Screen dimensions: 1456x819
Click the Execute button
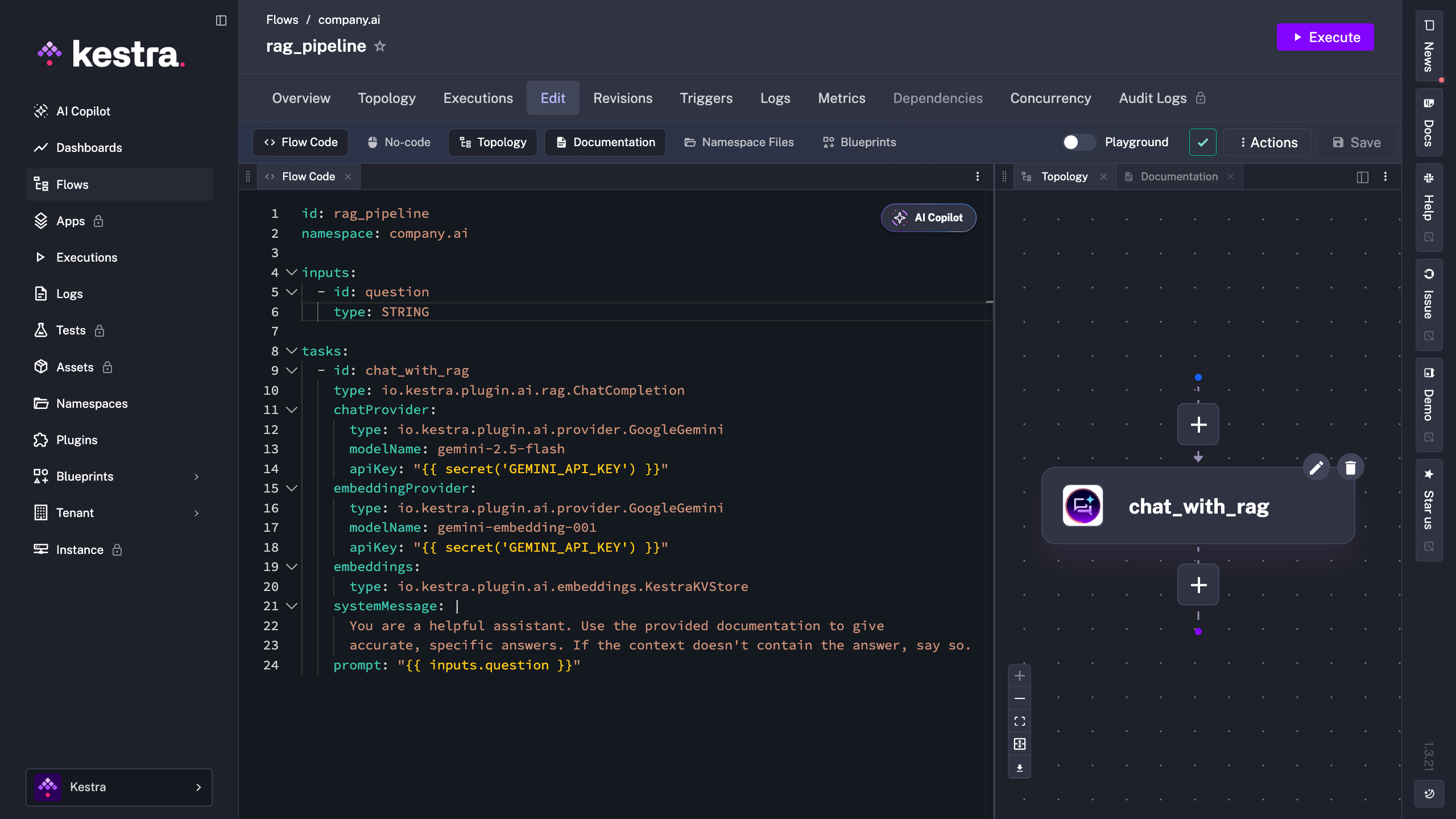point(1325,37)
